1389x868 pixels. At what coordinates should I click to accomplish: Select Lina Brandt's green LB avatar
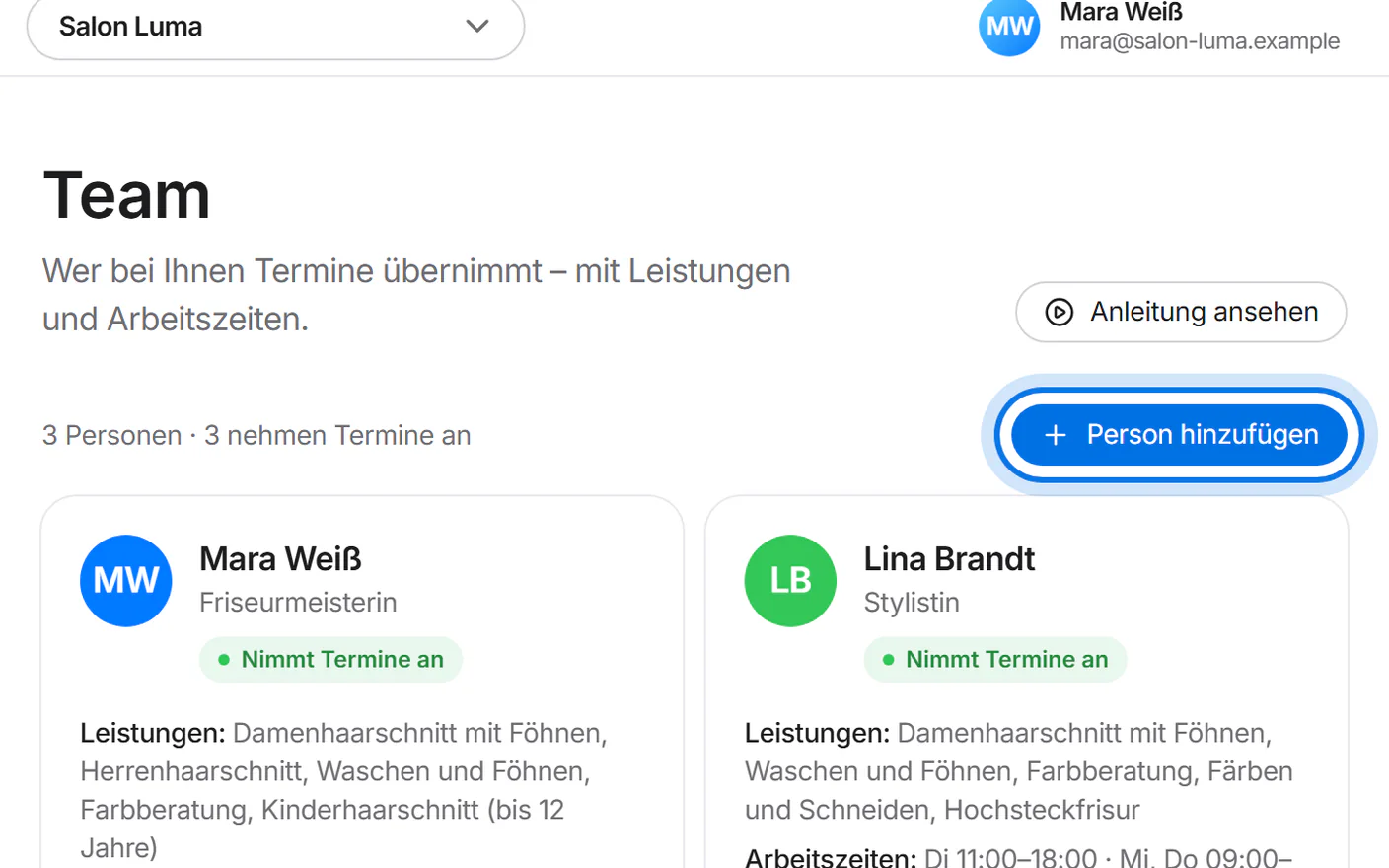790,581
